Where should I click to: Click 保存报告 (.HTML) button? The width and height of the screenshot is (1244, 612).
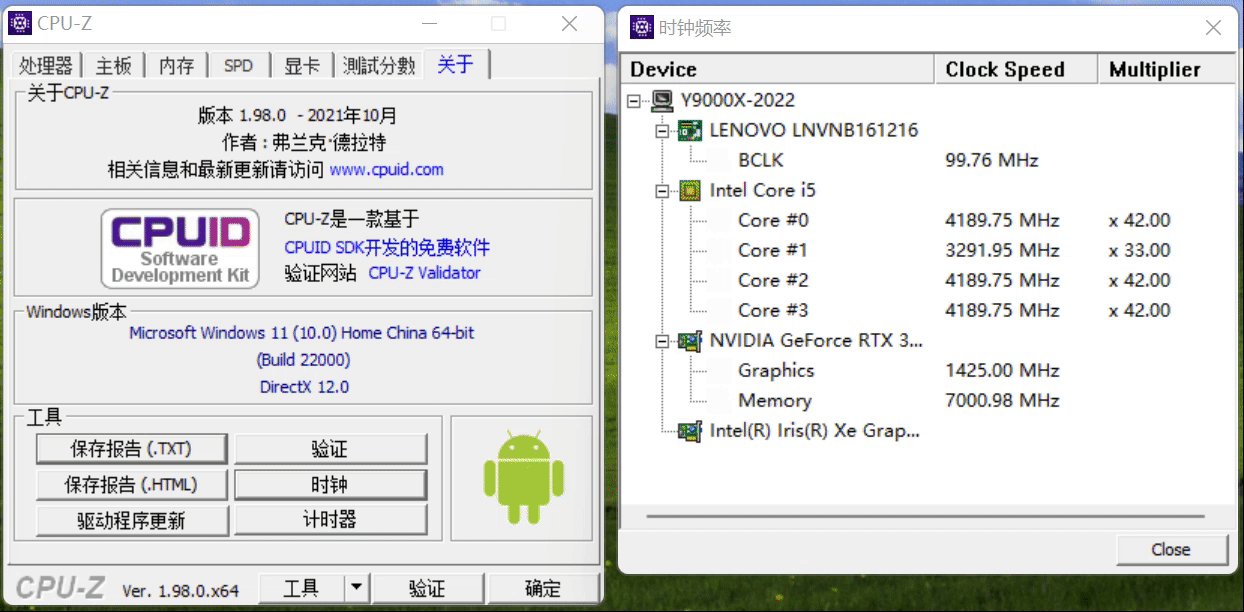[x=131, y=485]
